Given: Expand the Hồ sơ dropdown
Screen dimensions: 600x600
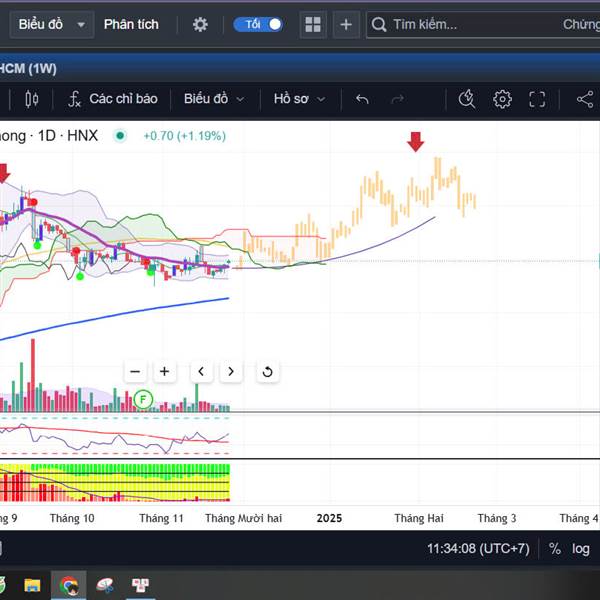Looking at the screenshot, I should (300, 99).
